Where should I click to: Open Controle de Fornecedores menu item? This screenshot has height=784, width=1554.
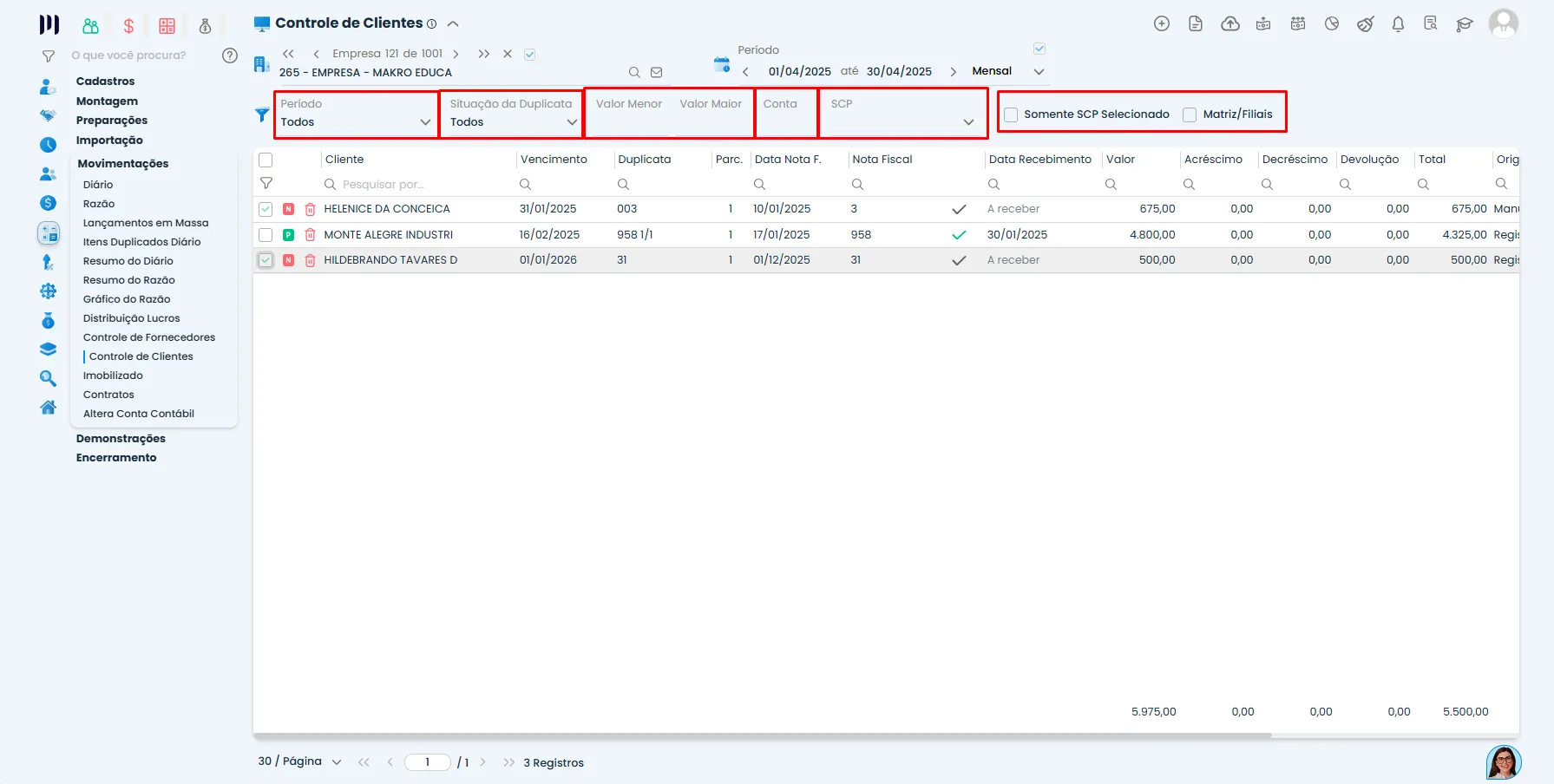(x=149, y=337)
